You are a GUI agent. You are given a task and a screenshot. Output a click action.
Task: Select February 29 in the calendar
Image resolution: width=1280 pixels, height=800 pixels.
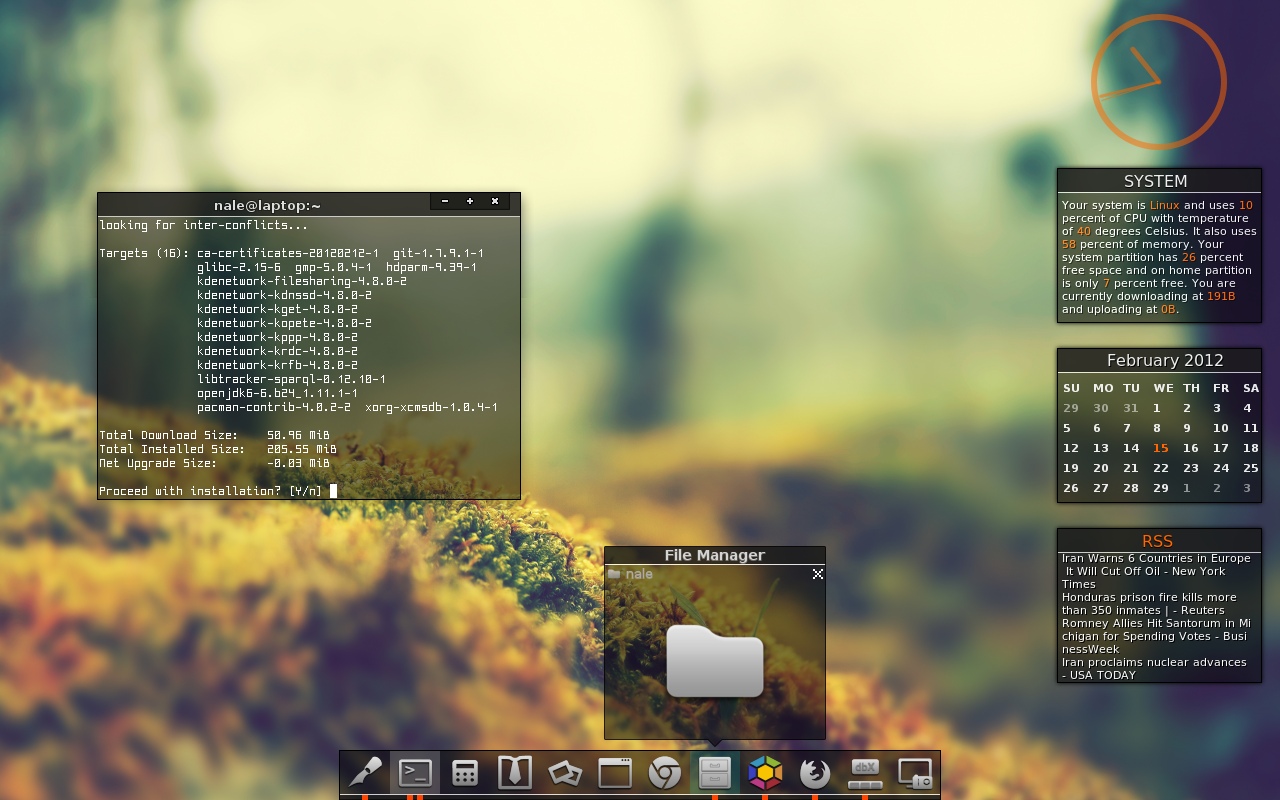pos(1160,488)
